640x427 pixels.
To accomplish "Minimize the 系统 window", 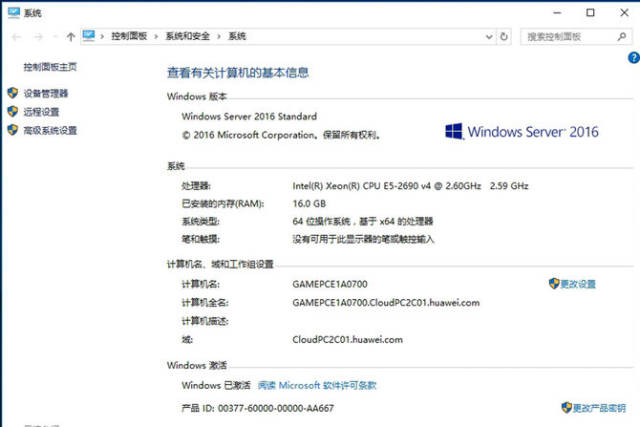I will (x=557, y=13).
